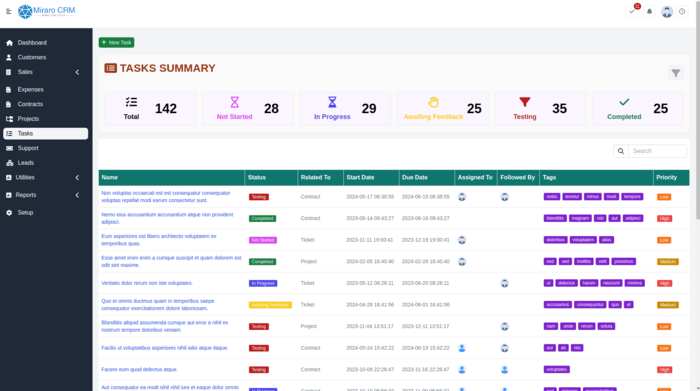
Task: Select the Tasks menu item
Action: pos(46,133)
